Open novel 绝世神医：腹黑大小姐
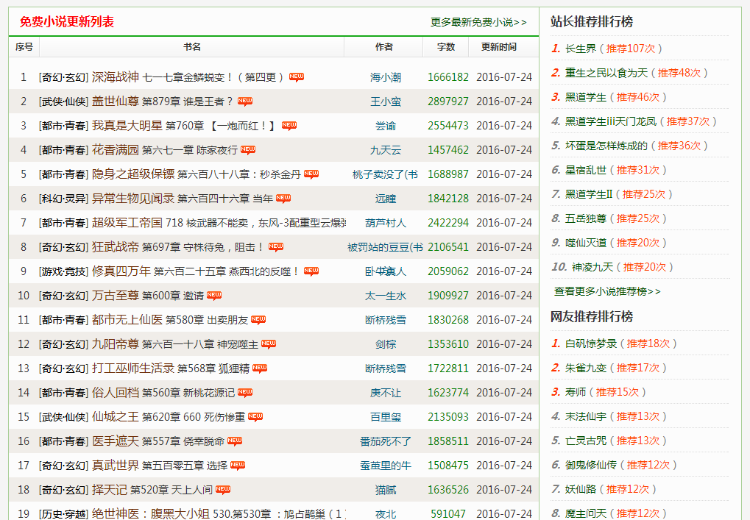The width and height of the screenshot is (750, 520). [x=151, y=514]
